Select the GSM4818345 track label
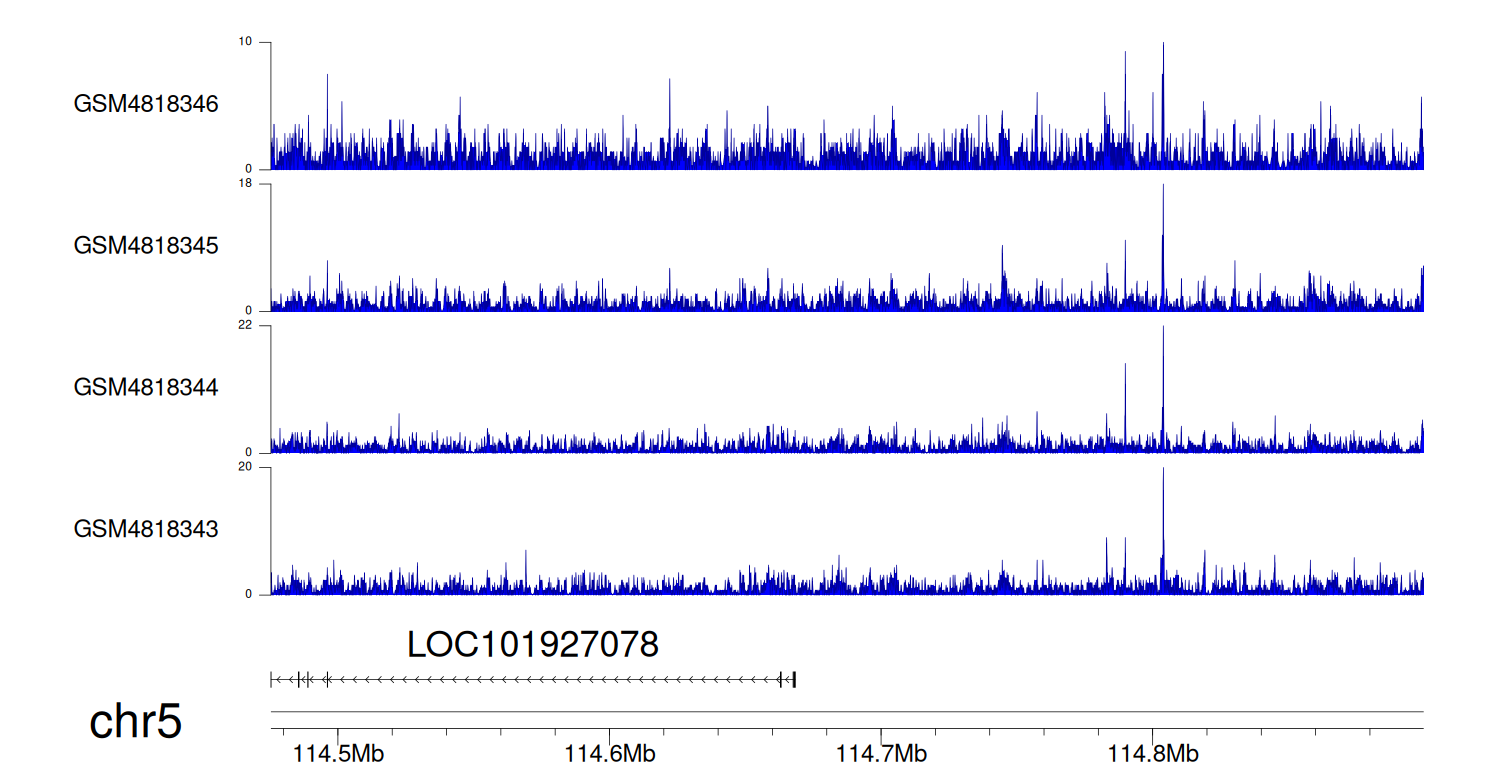 coord(146,245)
